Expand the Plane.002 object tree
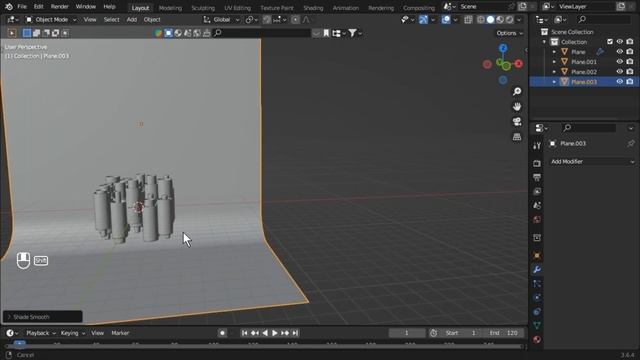The width and height of the screenshot is (640, 360). click(554, 72)
